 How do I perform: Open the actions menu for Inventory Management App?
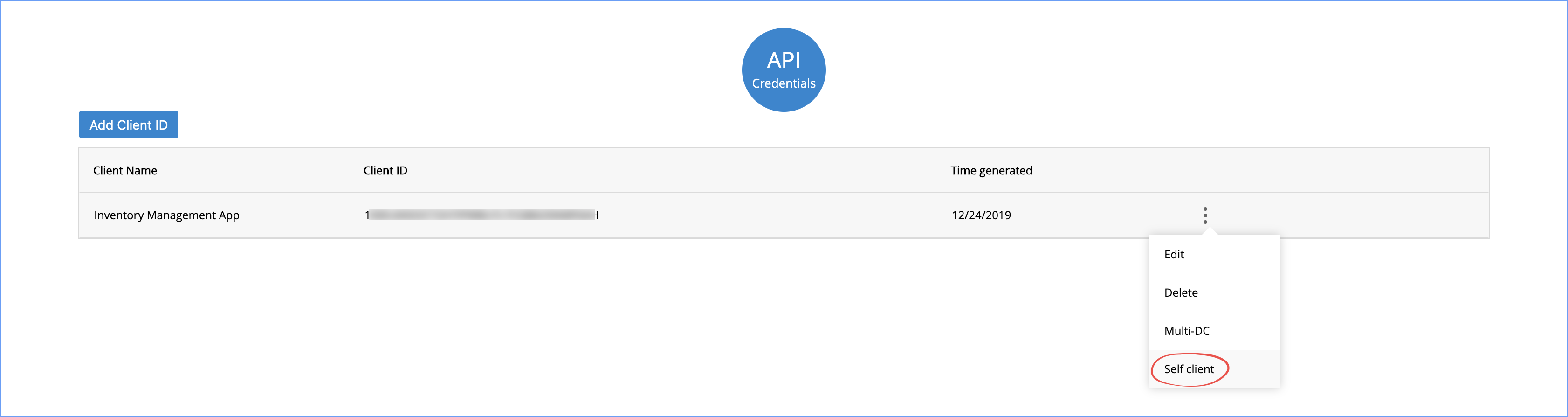pos(1205,215)
